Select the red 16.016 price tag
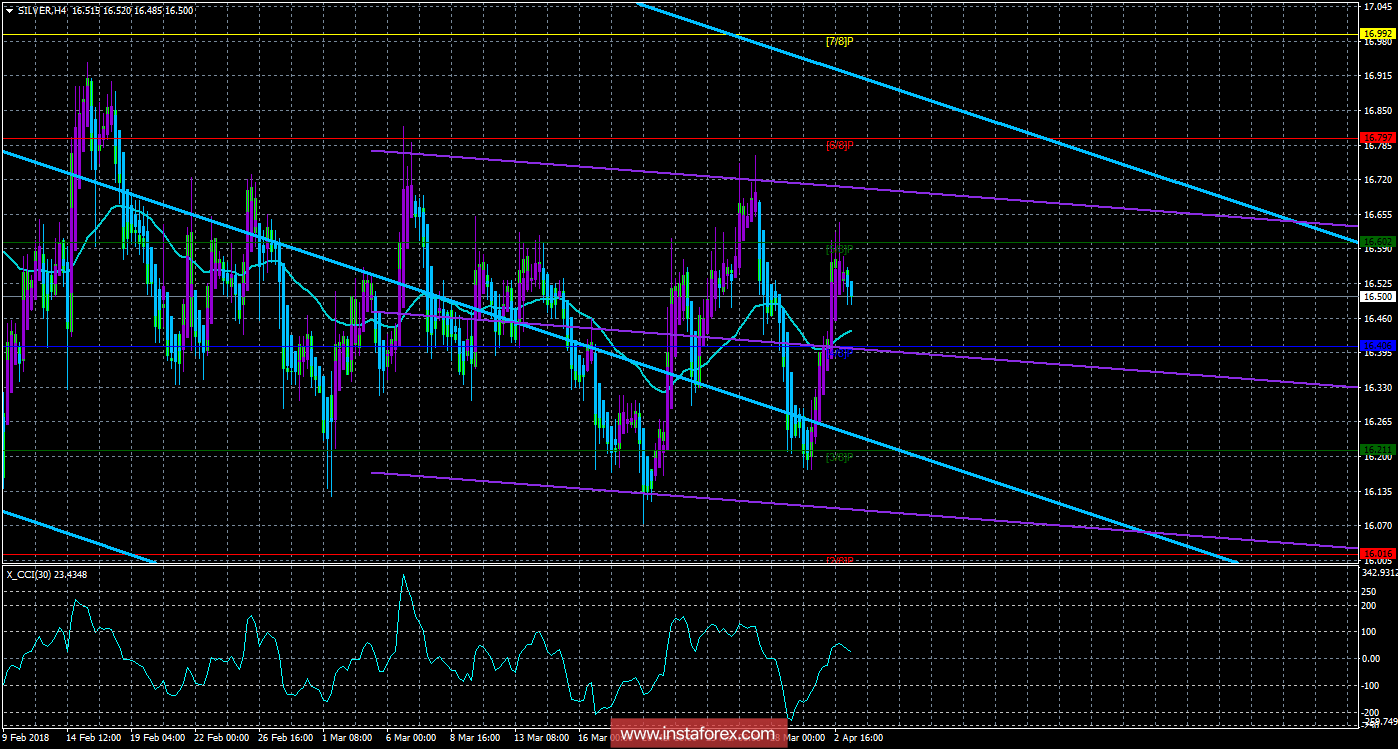This screenshot has width=1398, height=749. click(1378, 553)
